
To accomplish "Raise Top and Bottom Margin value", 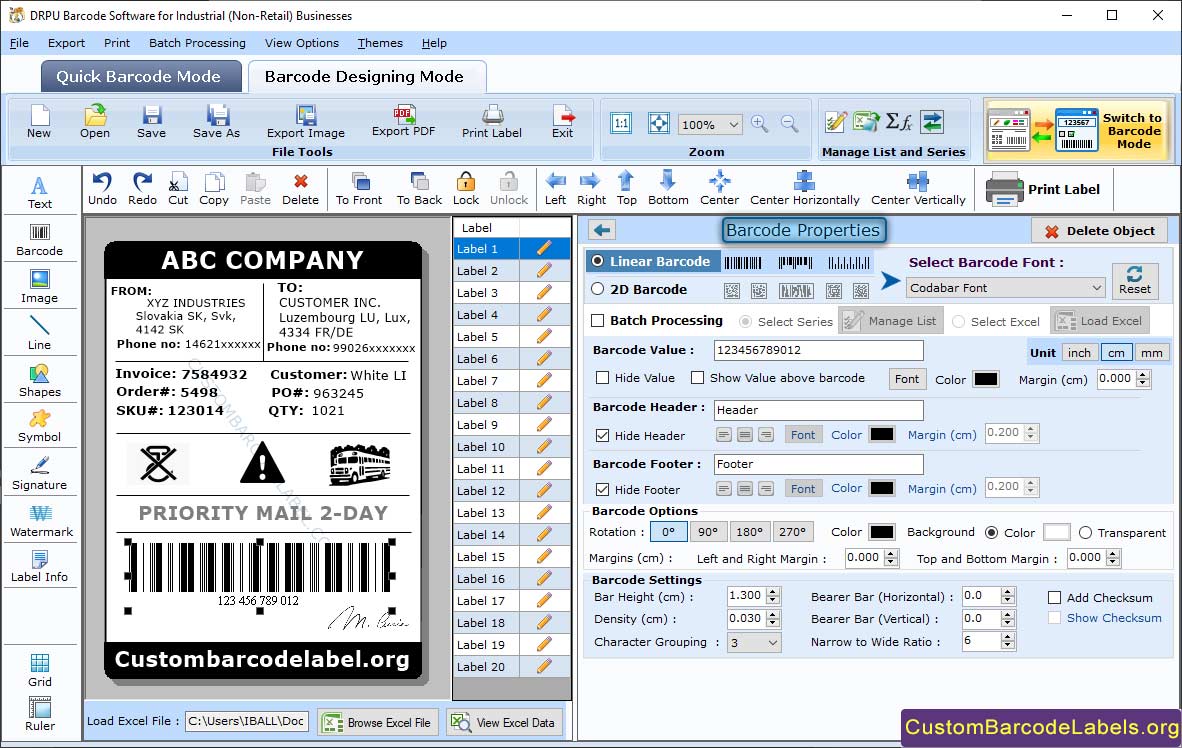I will [x=1113, y=554].
